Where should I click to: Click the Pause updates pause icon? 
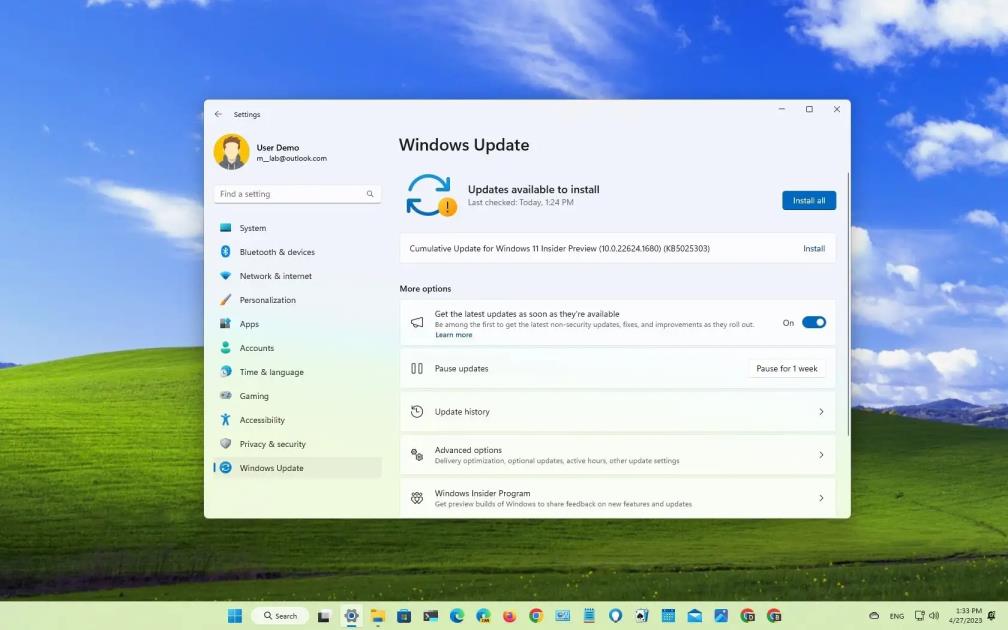click(417, 368)
